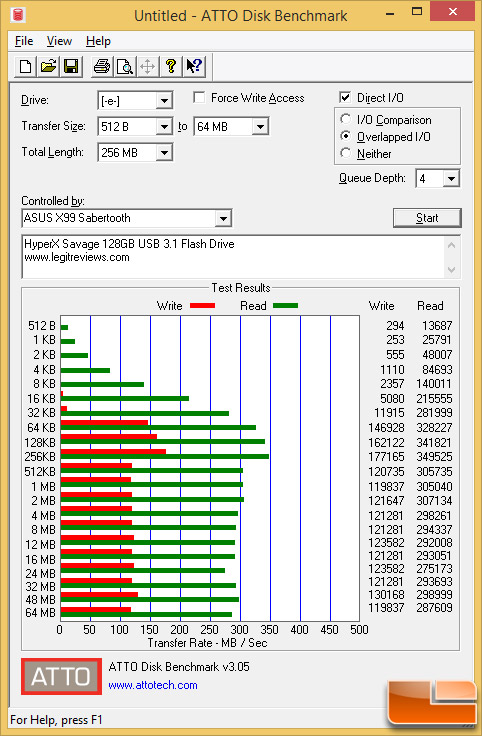Viewport: 482px width, 736px height.
Task: Click the 8 KB read value 140011
Action: 434,384
